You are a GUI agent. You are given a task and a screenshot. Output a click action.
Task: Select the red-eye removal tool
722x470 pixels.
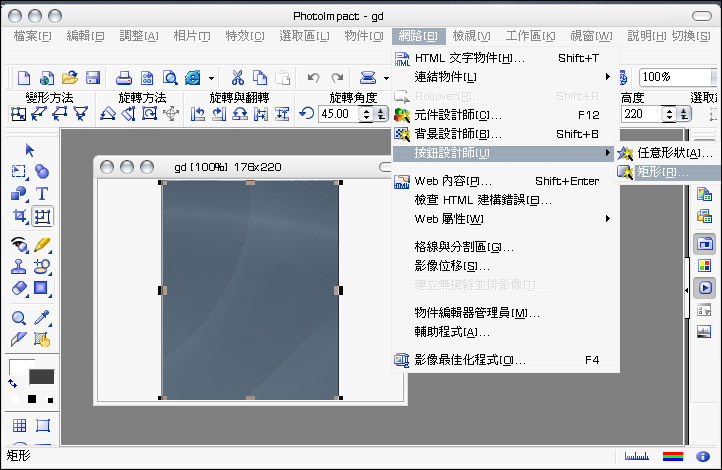pyautogui.click(x=19, y=244)
